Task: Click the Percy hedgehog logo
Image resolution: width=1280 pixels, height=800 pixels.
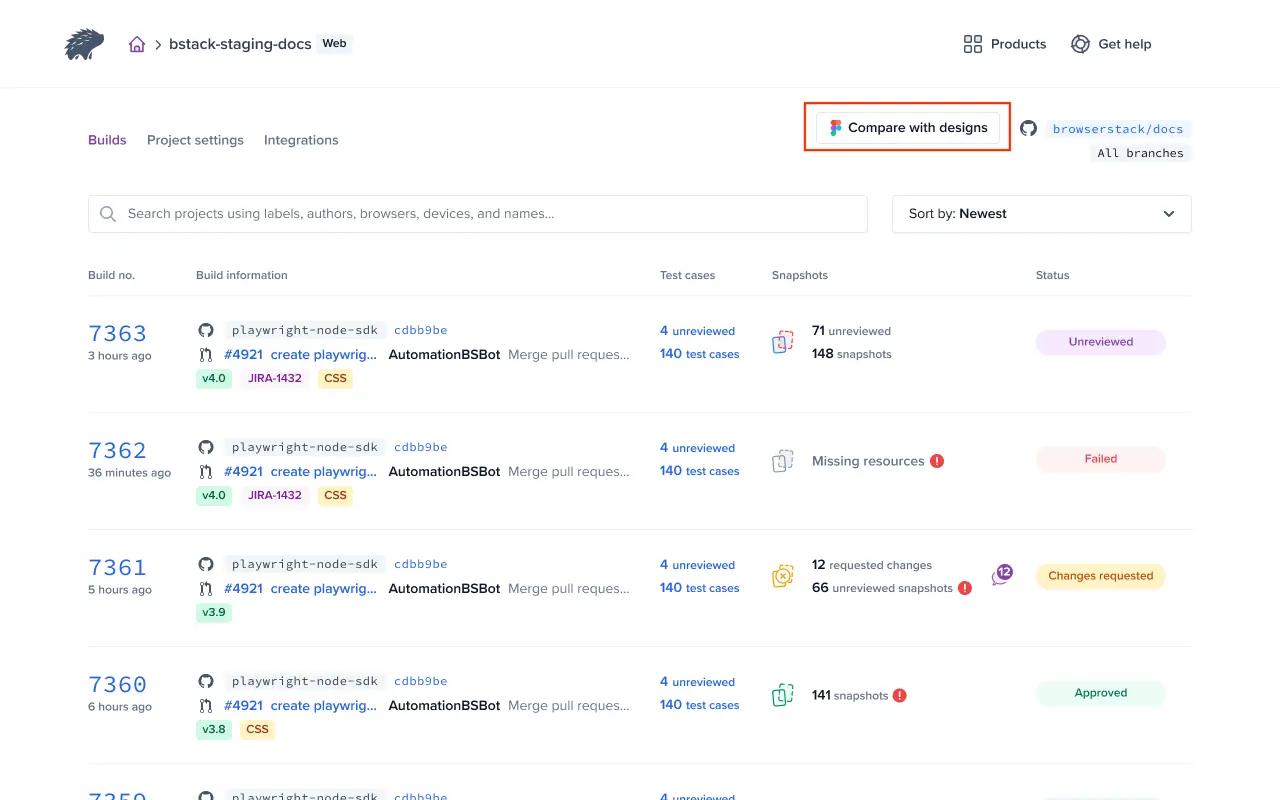Action: click(x=84, y=44)
